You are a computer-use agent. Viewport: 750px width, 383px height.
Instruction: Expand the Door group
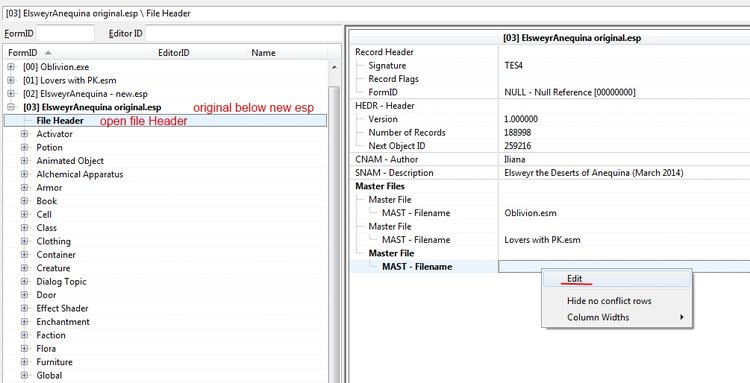[24, 295]
